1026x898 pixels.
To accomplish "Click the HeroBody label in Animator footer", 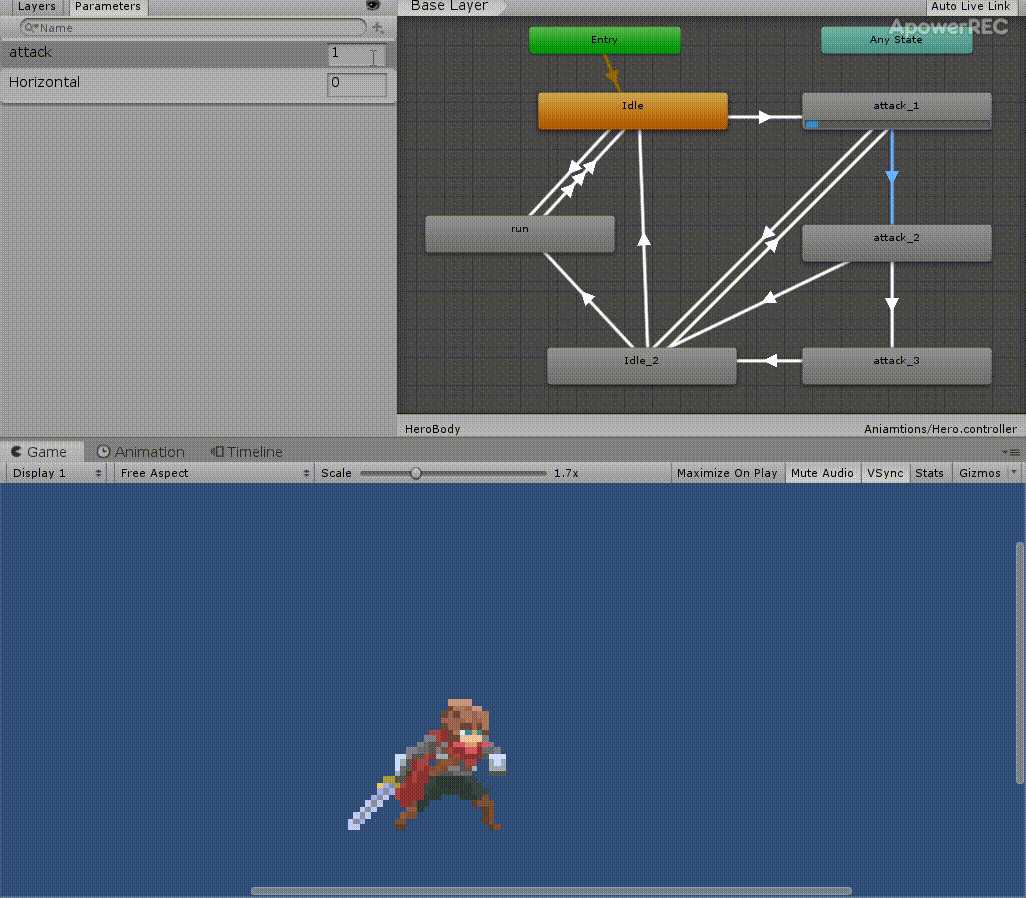I will click(433, 429).
